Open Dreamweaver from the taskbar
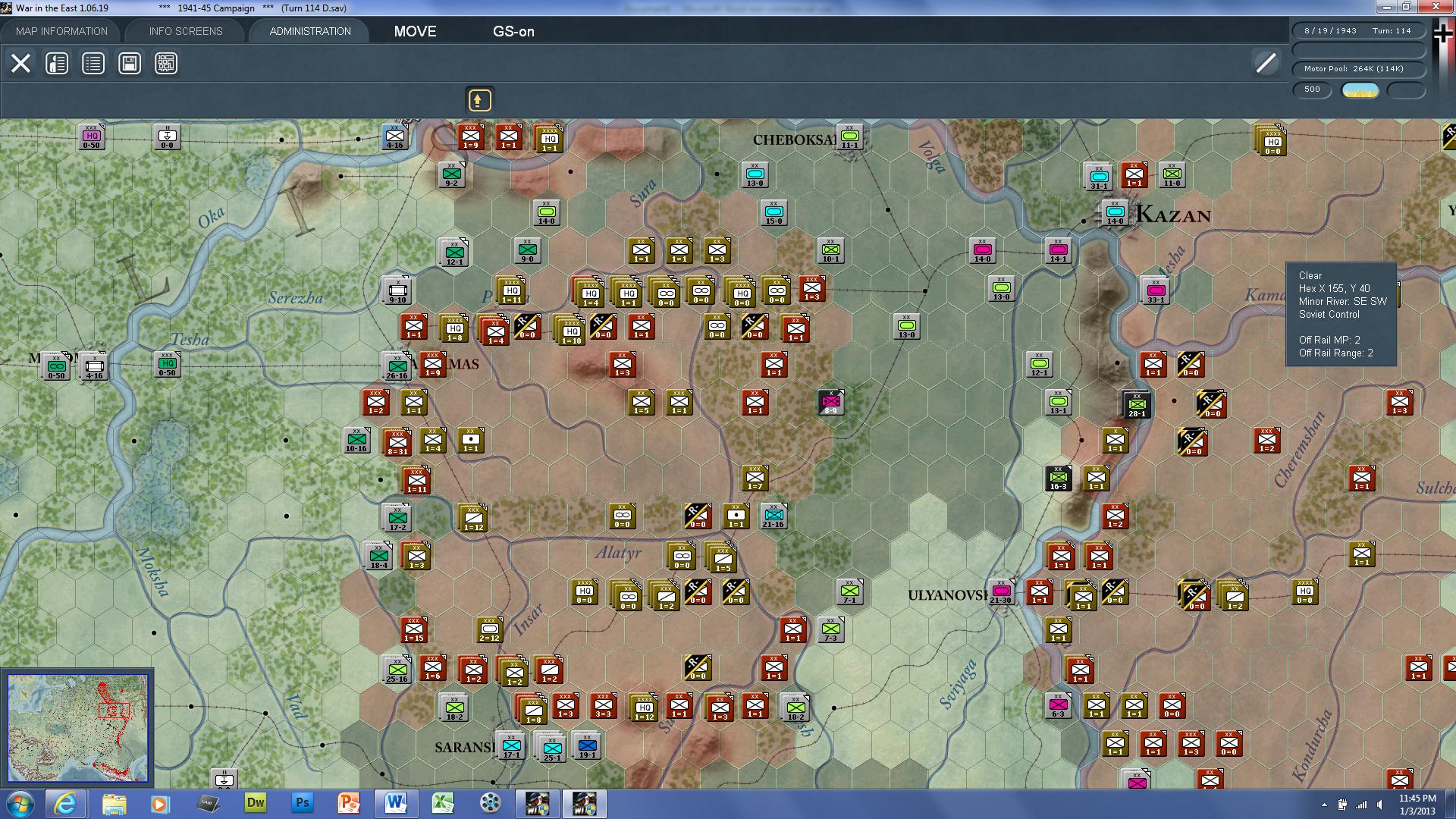This screenshot has width=1456, height=819. click(x=256, y=803)
